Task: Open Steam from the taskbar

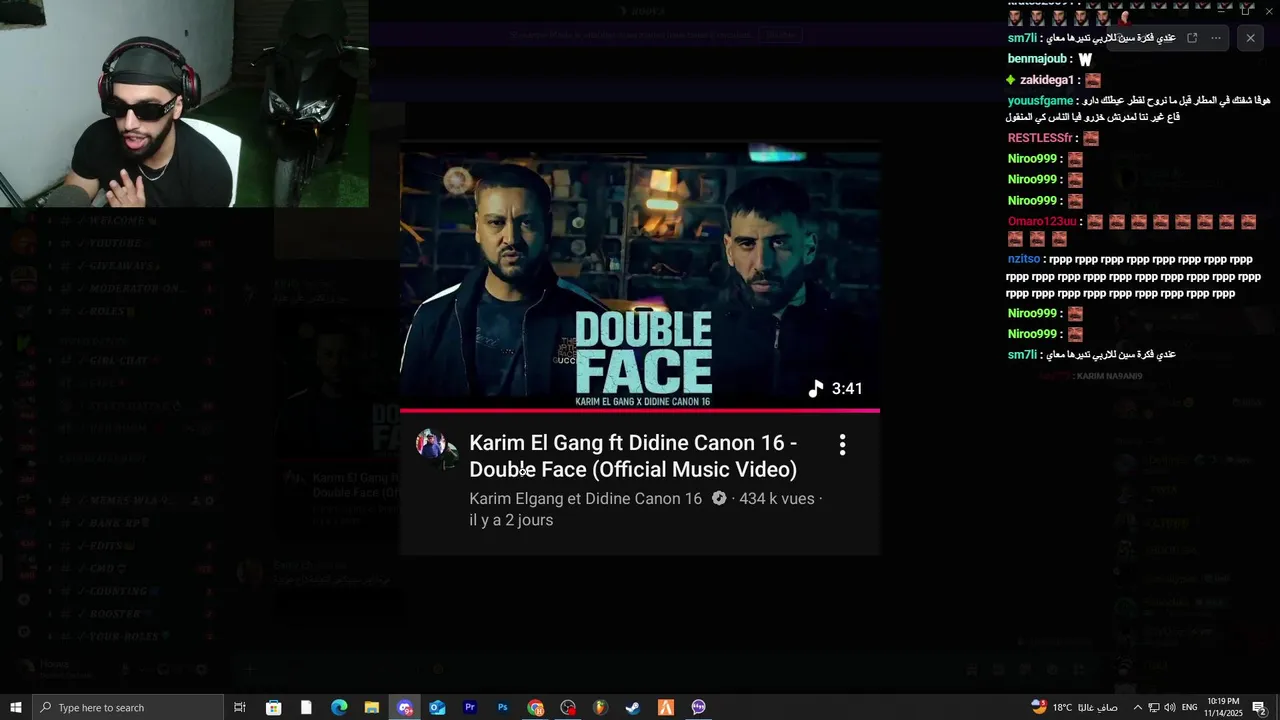Action: point(633,707)
